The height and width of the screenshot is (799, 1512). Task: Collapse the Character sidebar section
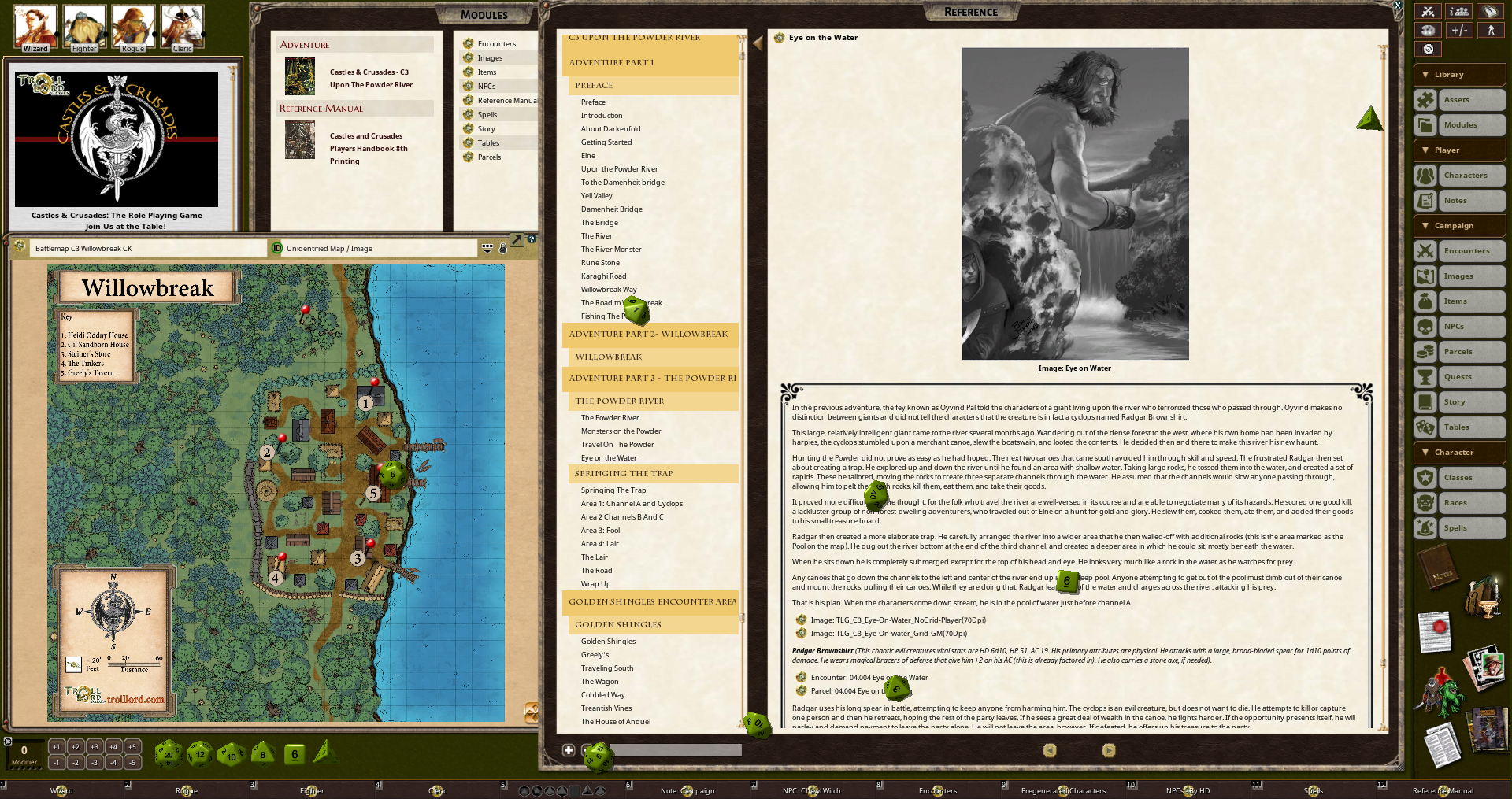1460,453
